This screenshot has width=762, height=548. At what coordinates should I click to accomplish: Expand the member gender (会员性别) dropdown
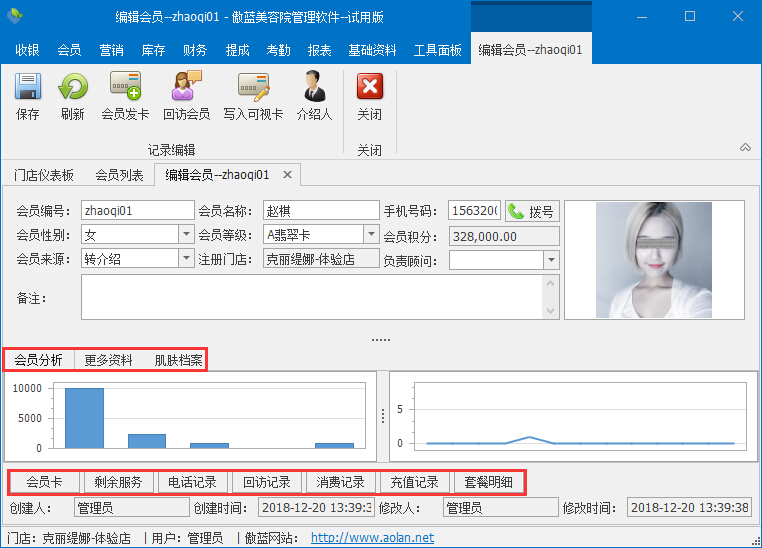click(185, 235)
